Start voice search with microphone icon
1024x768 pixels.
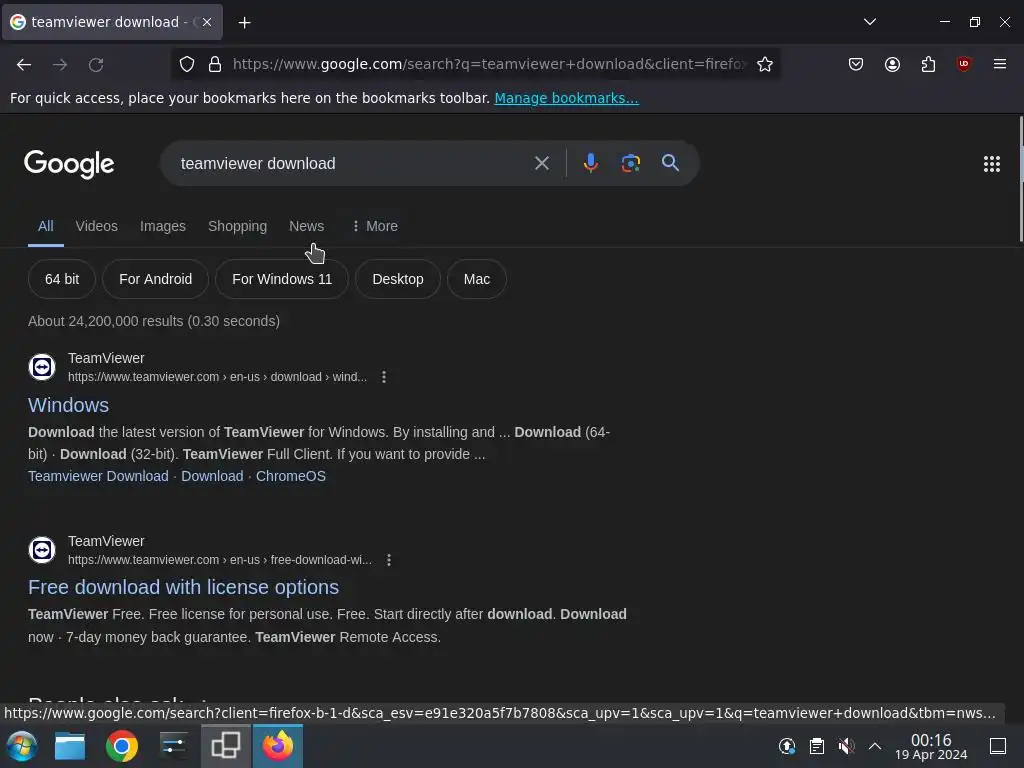pyautogui.click(x=590, y=163)
